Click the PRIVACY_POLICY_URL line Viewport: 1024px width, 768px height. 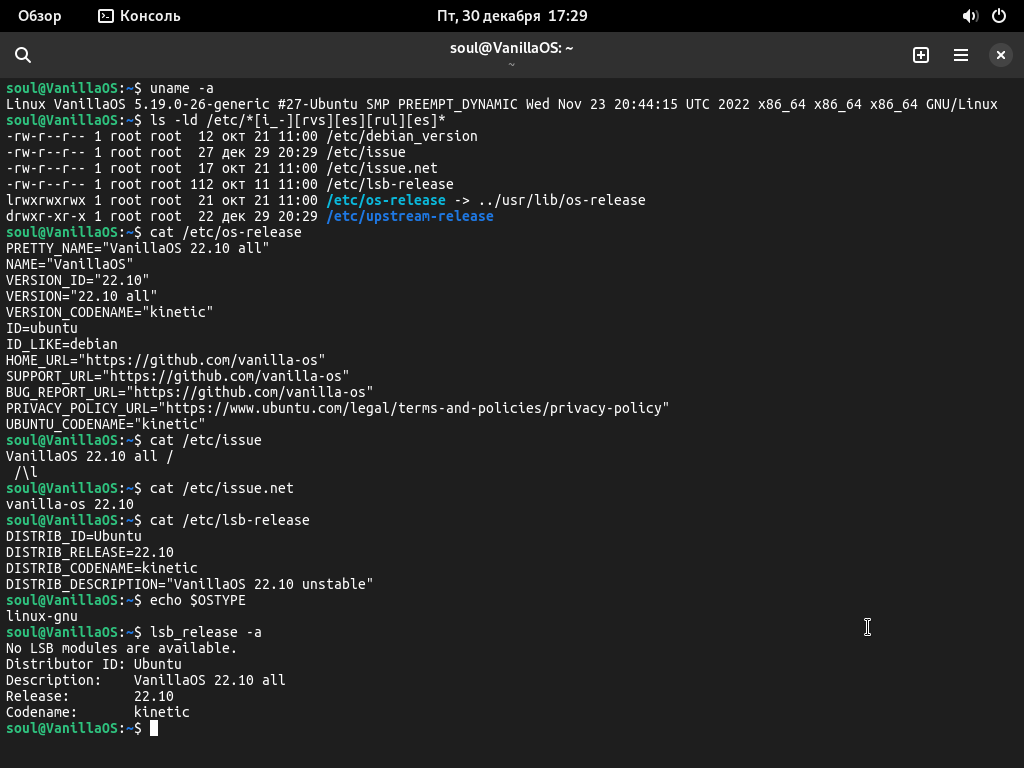point(338,408)
